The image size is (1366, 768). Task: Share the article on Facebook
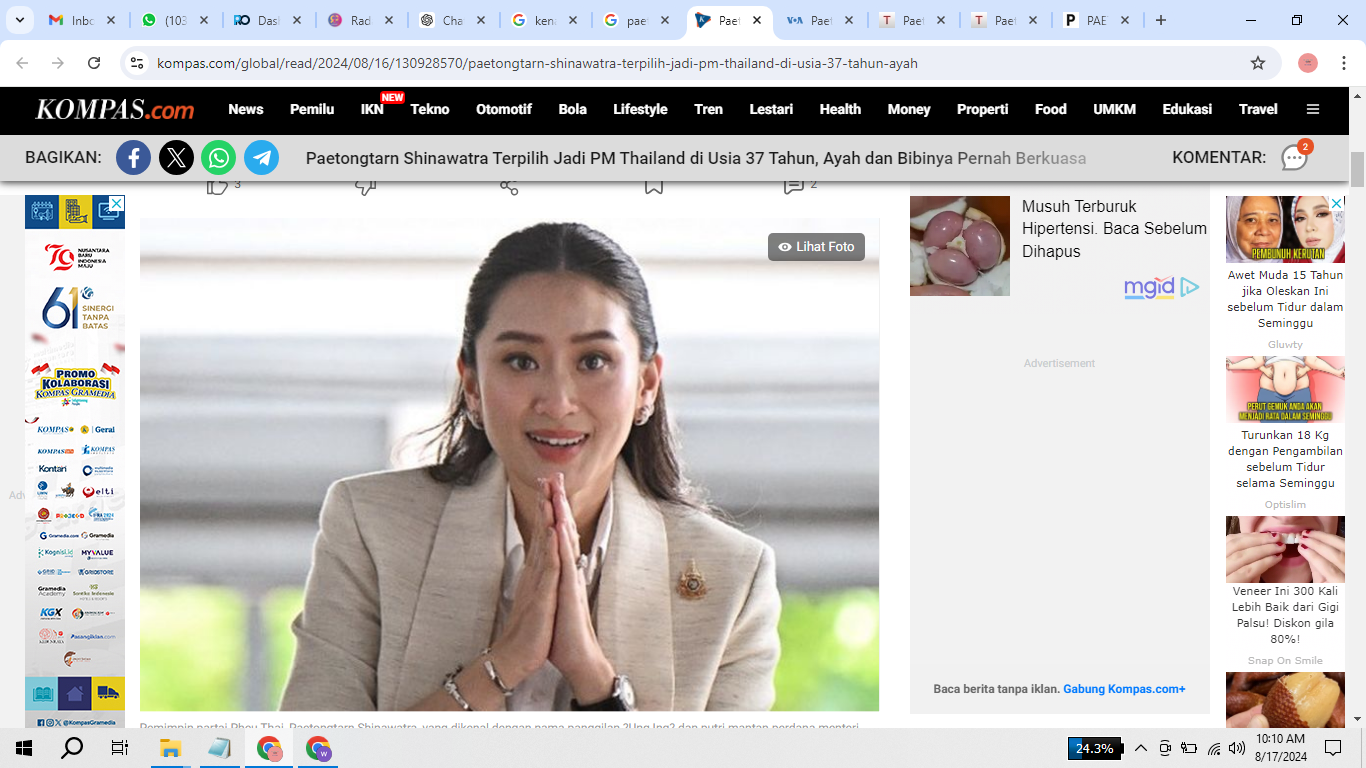(134, 158)
